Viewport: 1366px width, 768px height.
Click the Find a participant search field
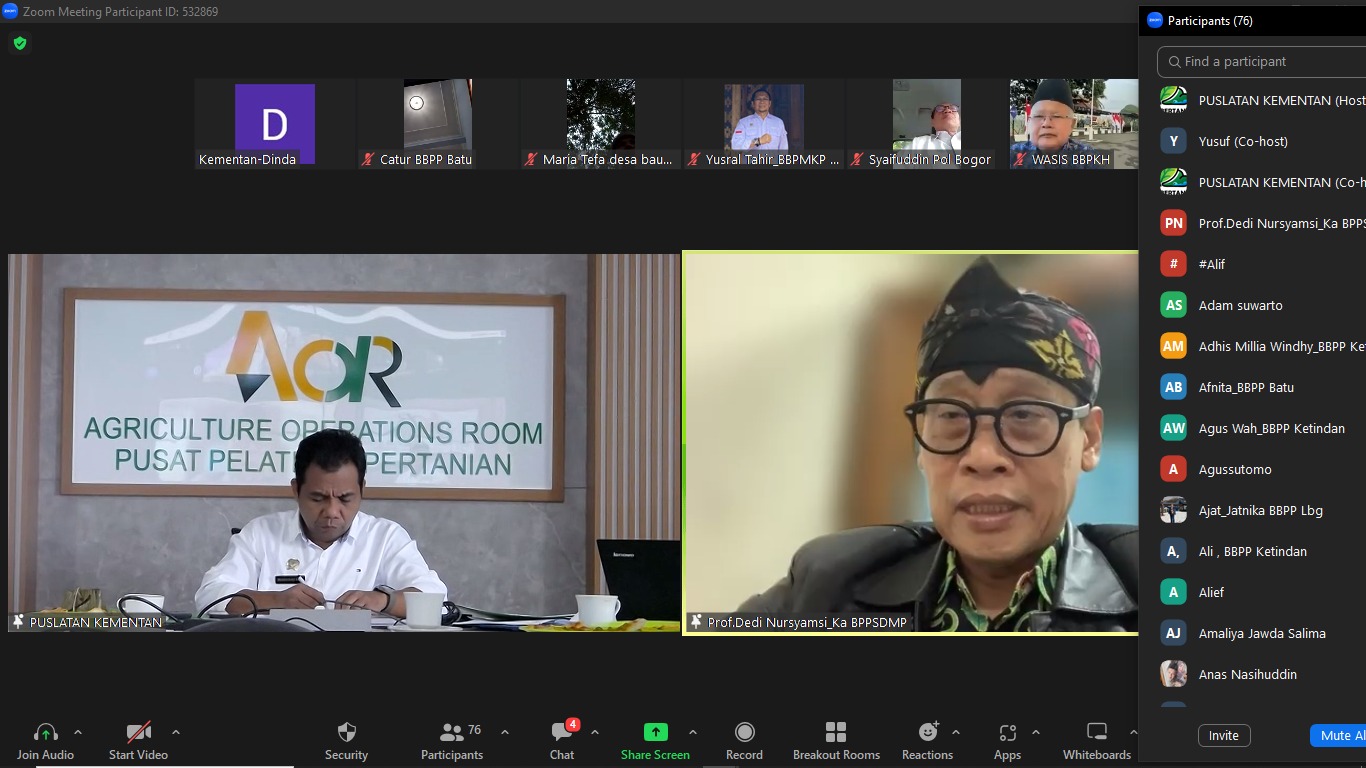coord(1268,62)
